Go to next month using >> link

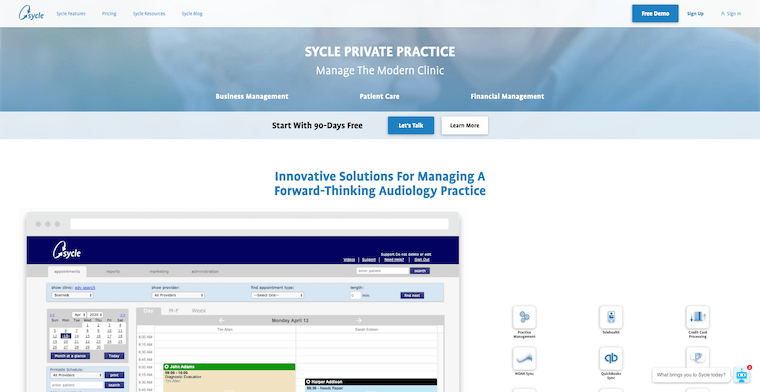pyautogui.click(x=123, y=315)
